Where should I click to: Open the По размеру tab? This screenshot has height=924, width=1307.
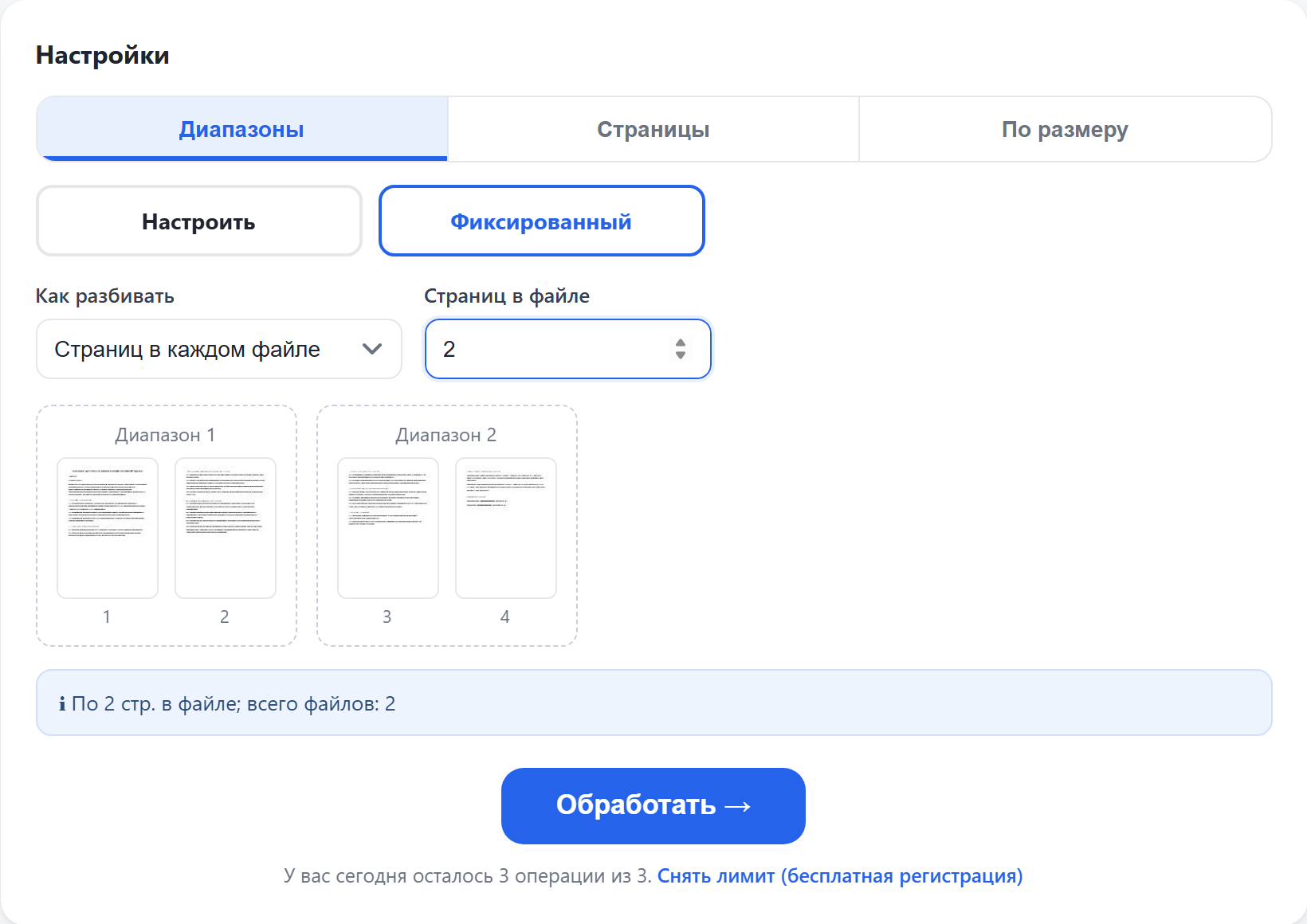(1066, 129)
